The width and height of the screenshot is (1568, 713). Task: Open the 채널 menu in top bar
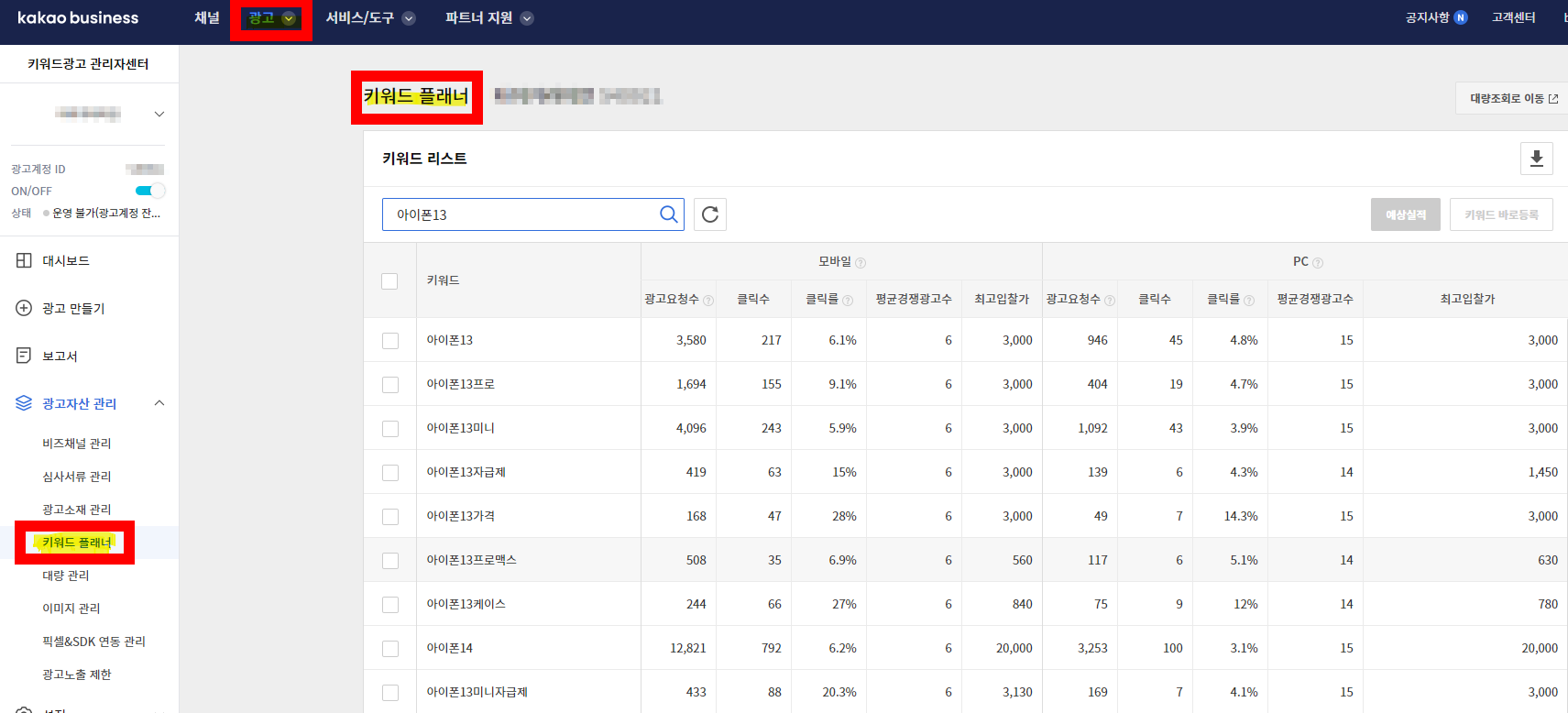pos(207,18)
